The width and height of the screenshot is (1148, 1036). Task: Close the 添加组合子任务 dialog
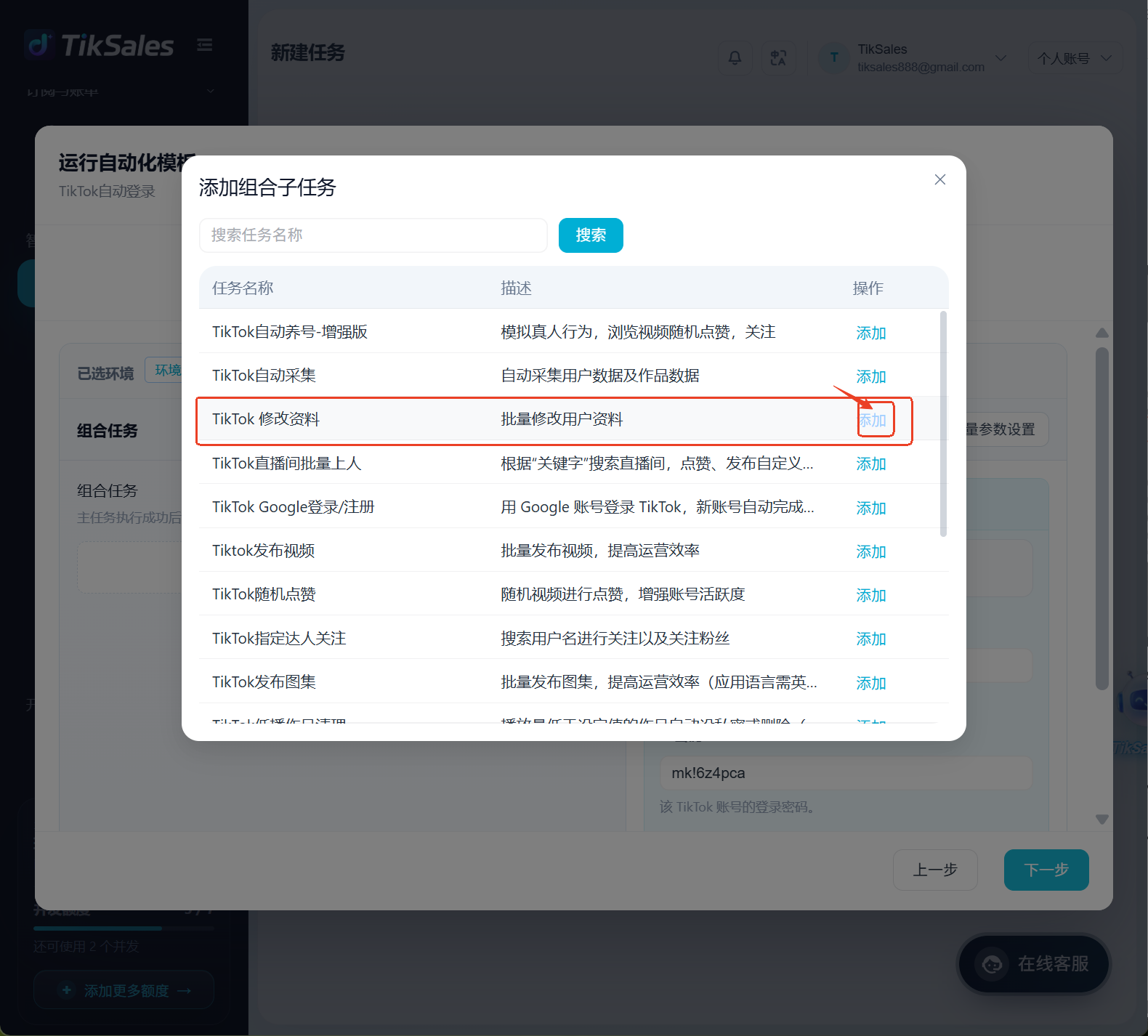click(939, 179)
